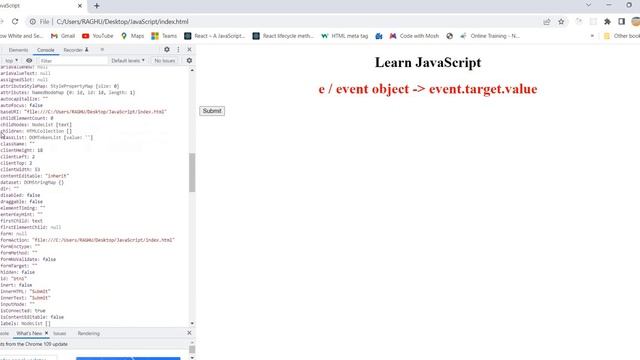
Task: Click the dataset: DOMStringMap row
Action: 32,182
